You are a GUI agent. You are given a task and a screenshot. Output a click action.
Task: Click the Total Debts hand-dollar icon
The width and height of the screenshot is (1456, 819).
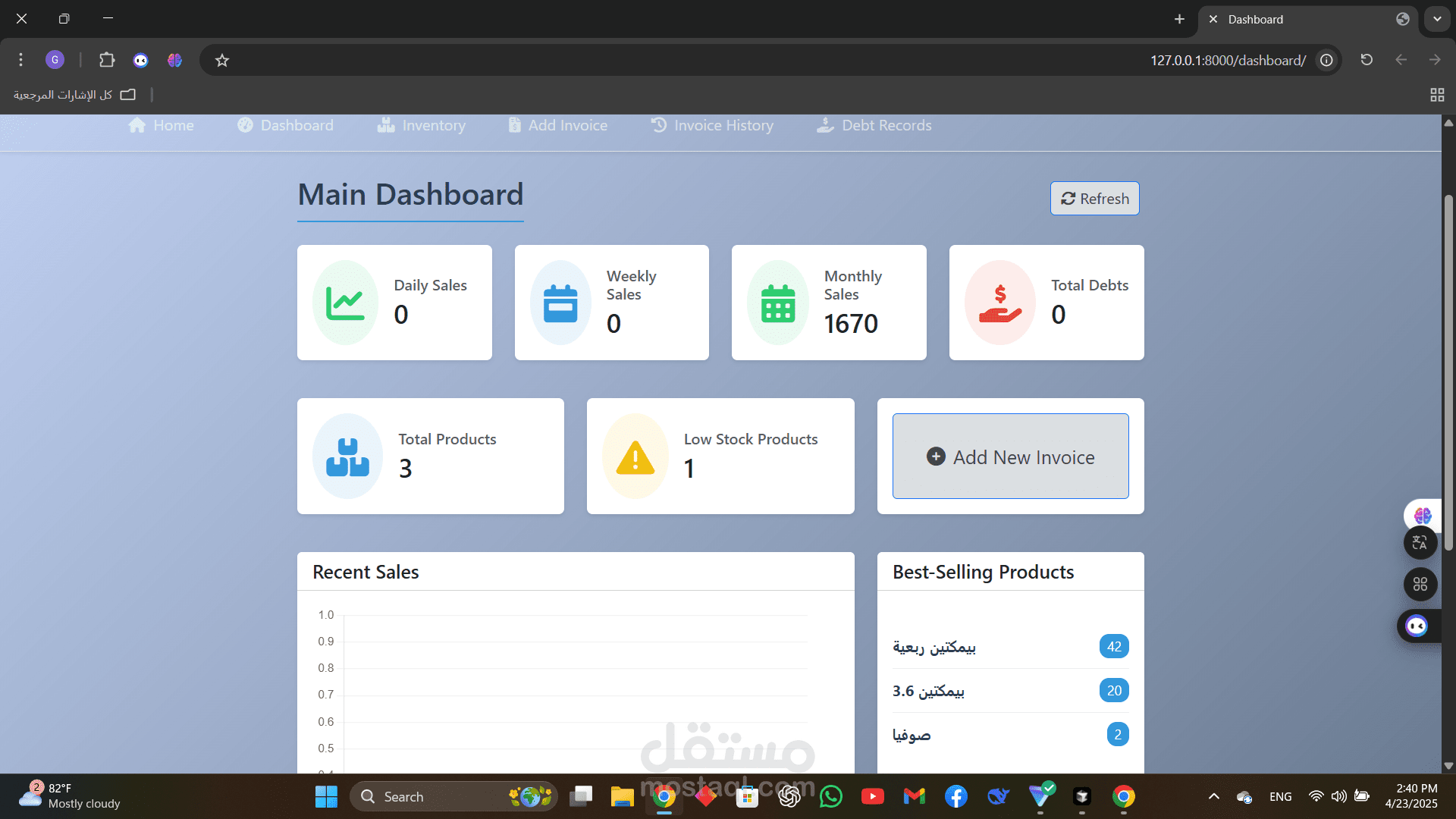click(x=999, y=303)
